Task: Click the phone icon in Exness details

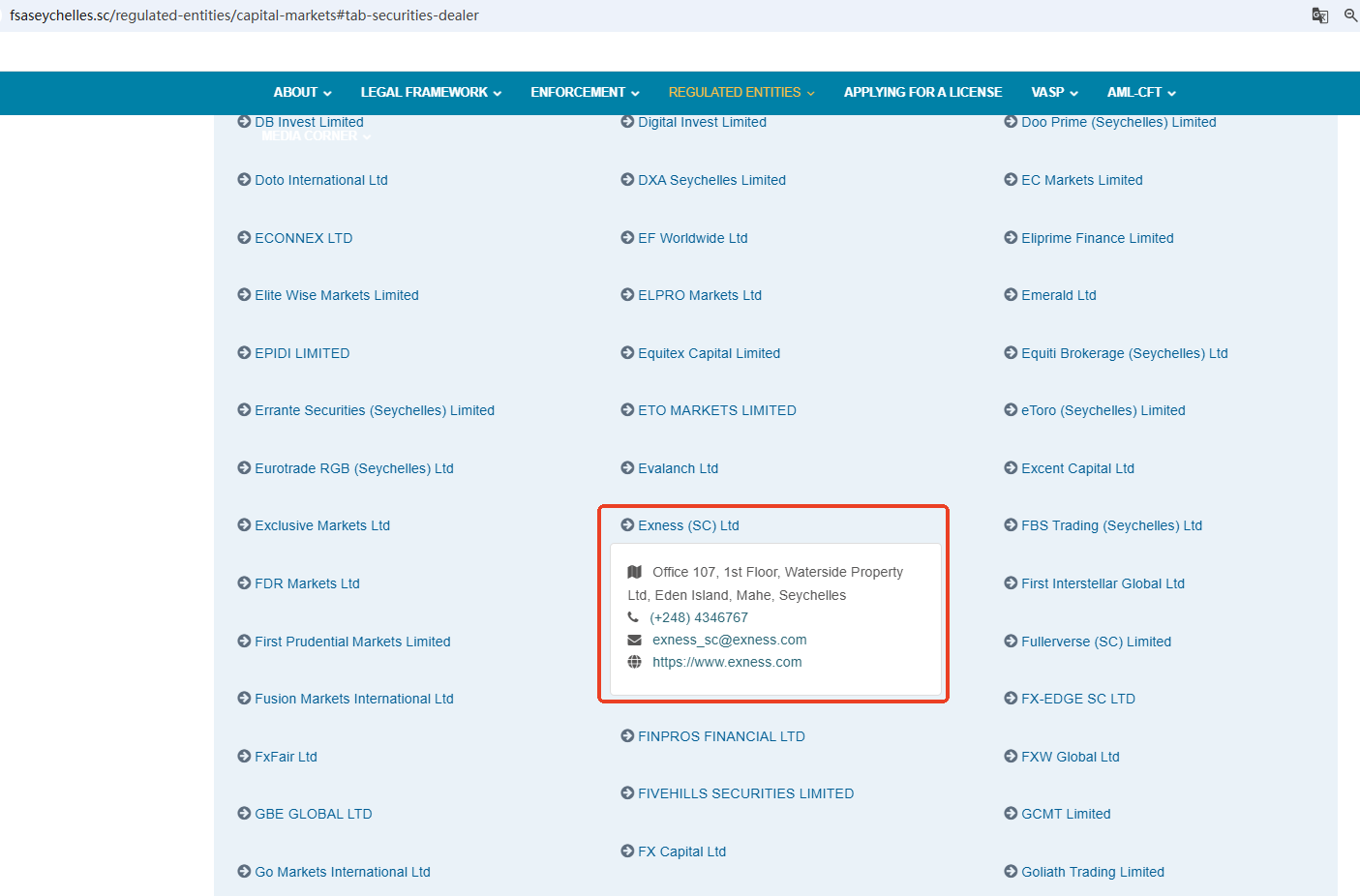Action: point(633,617)
